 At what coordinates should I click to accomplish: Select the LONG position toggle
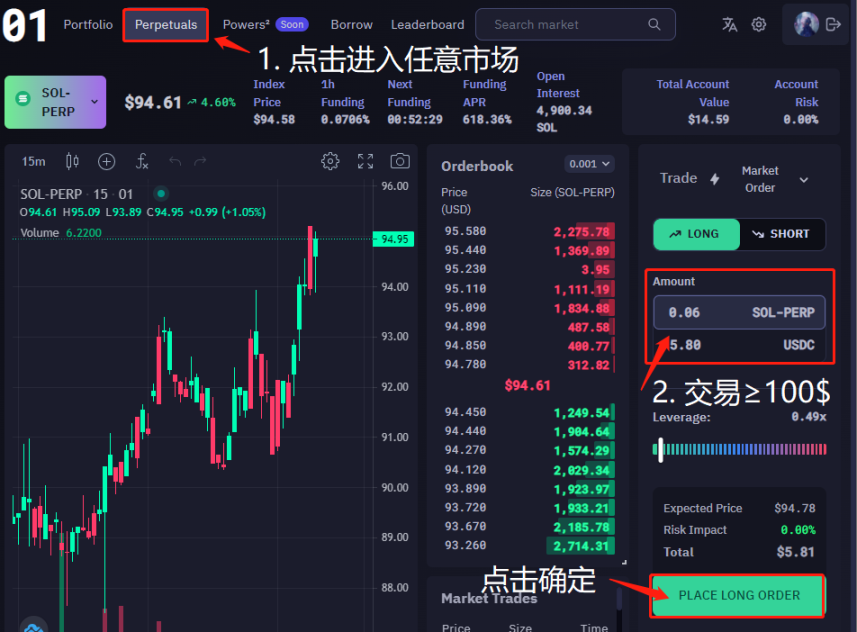pyautogui.click(x=696, y=234)
